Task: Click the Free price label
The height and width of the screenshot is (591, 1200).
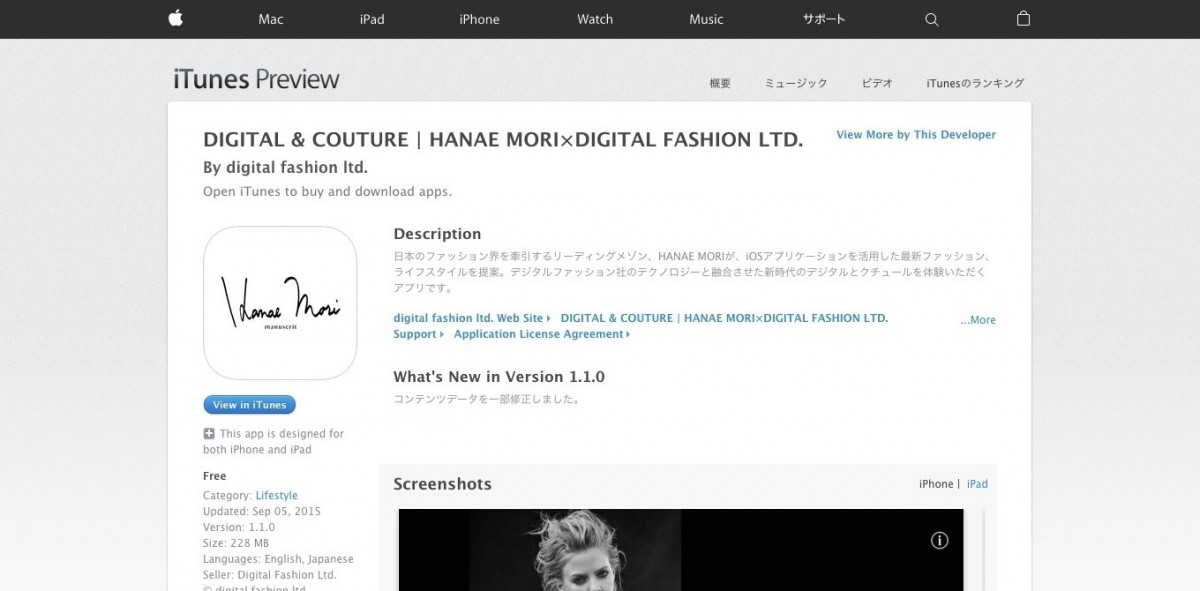Action: [x=215, y=476]
